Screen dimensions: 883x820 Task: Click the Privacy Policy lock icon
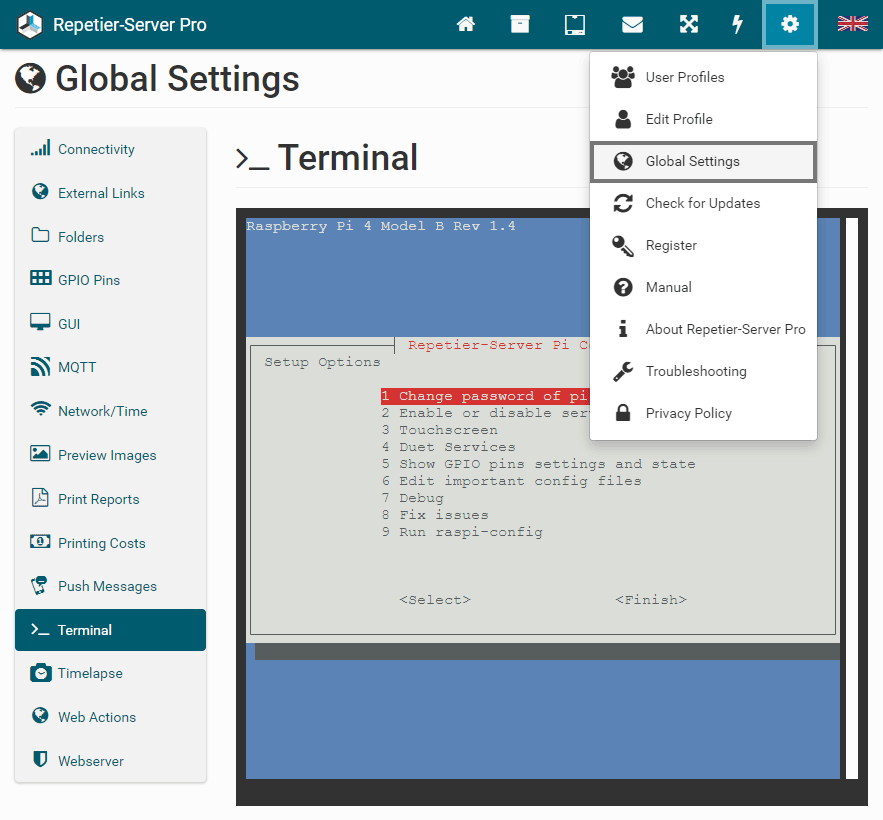623,413
